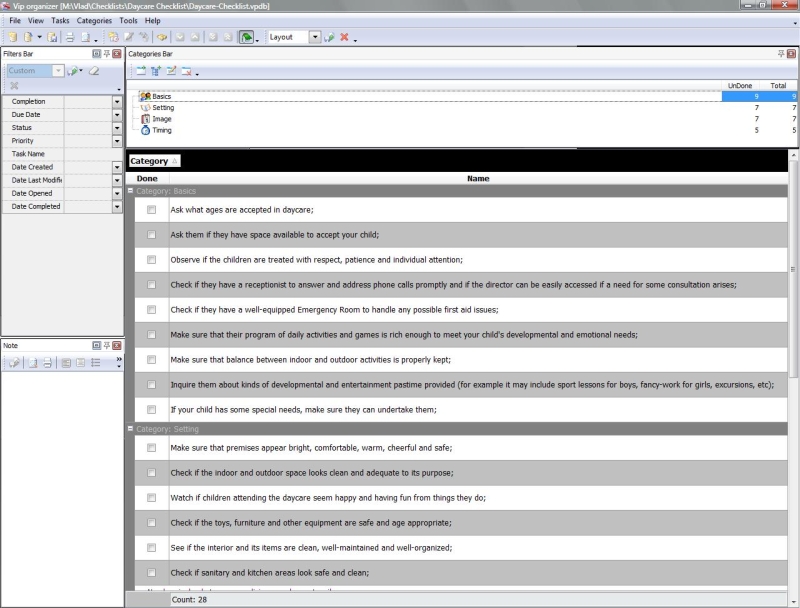Open the Layout dropdown in toolbar
Image resolution: width=800 pixels, height=608 pixels.
click(315, 37)
